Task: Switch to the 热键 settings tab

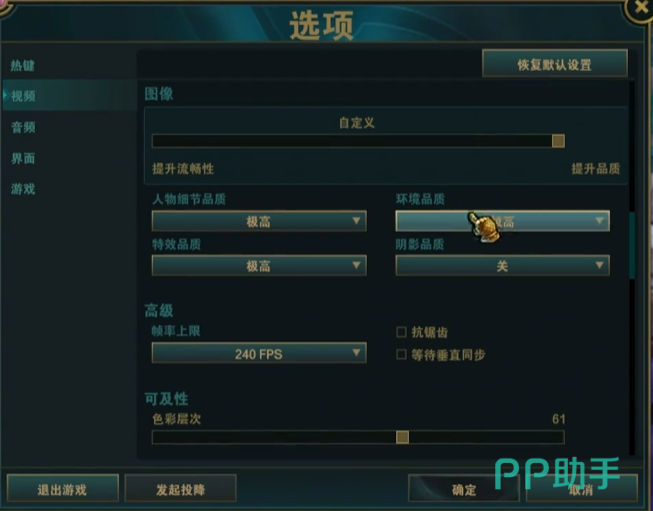Action: click(x=23, y=65)
